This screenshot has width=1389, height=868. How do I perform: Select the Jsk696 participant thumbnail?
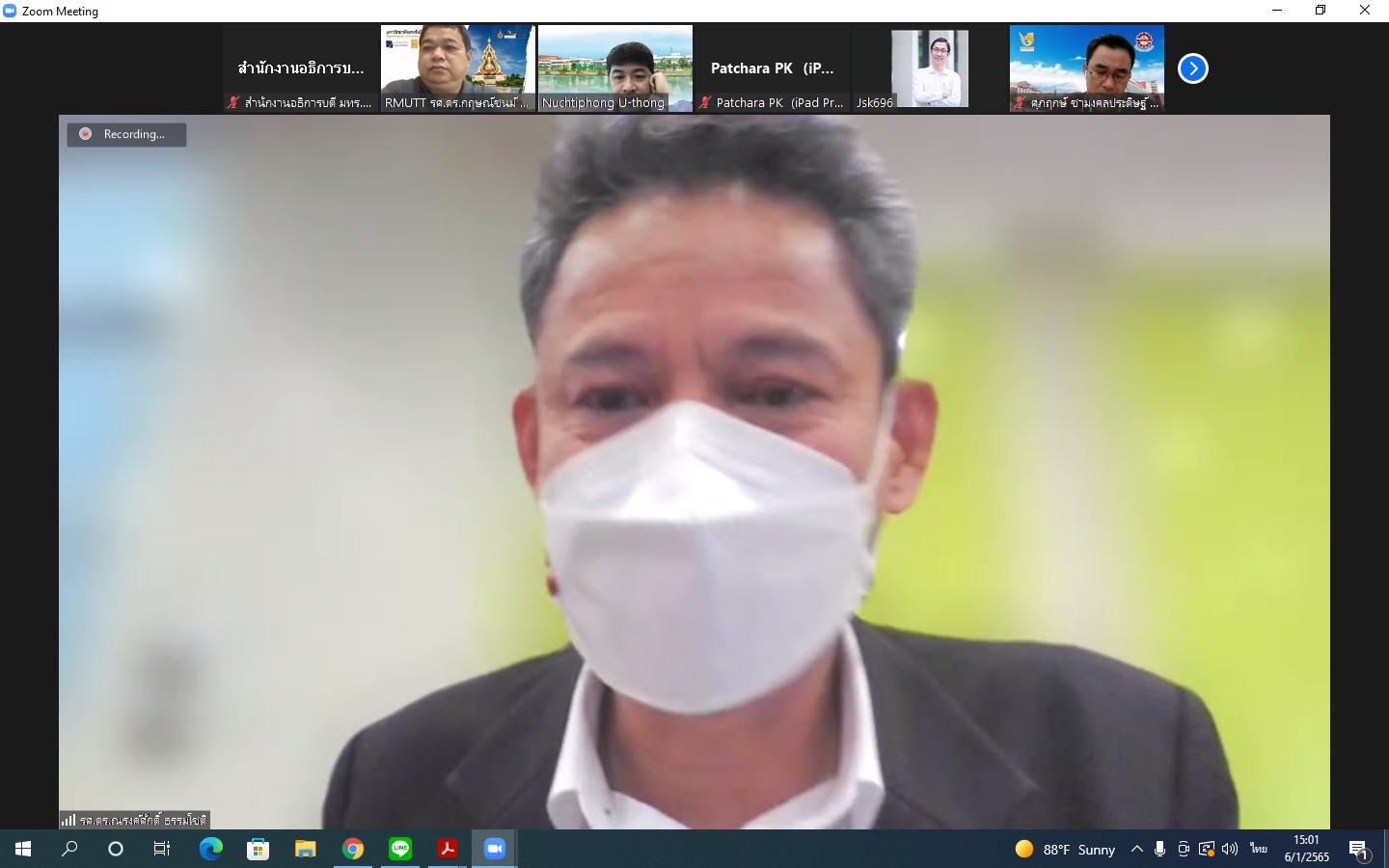point(929,68)
